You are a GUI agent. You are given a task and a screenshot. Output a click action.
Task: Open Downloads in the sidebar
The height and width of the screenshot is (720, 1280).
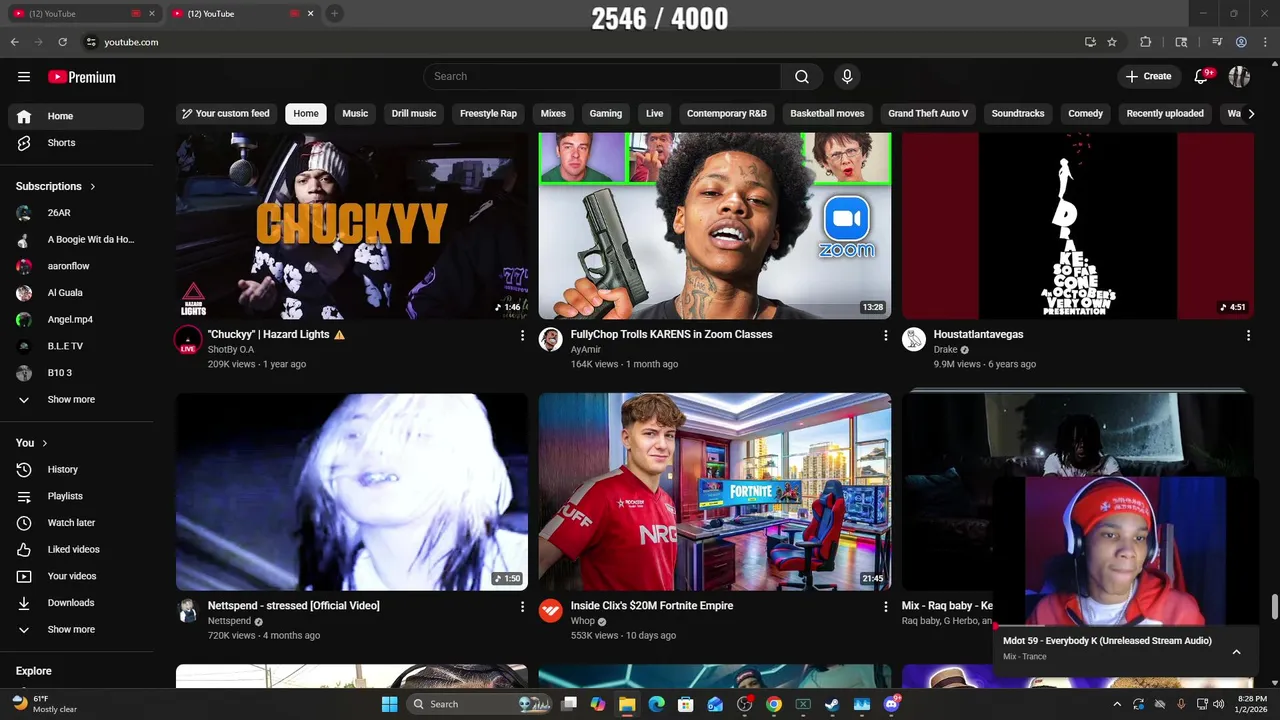point(76,603)
